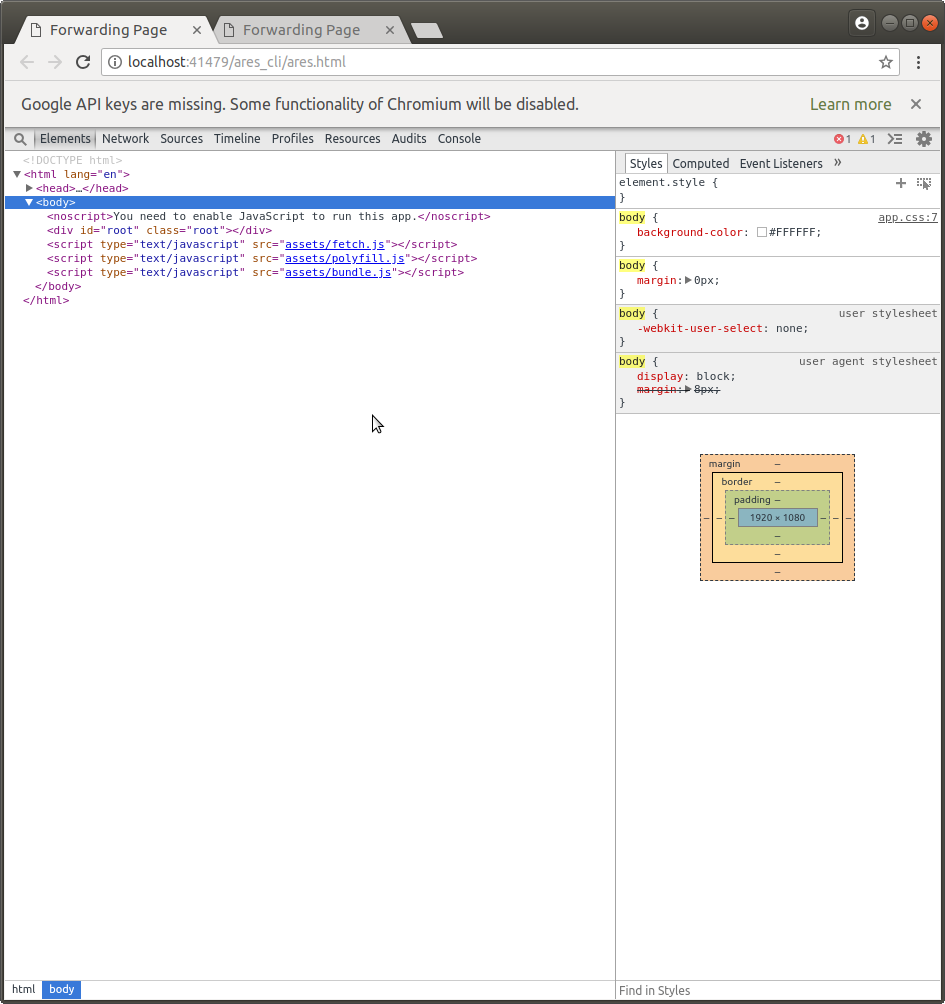
Task: Bookmark page with star icon
Action: 885,62
